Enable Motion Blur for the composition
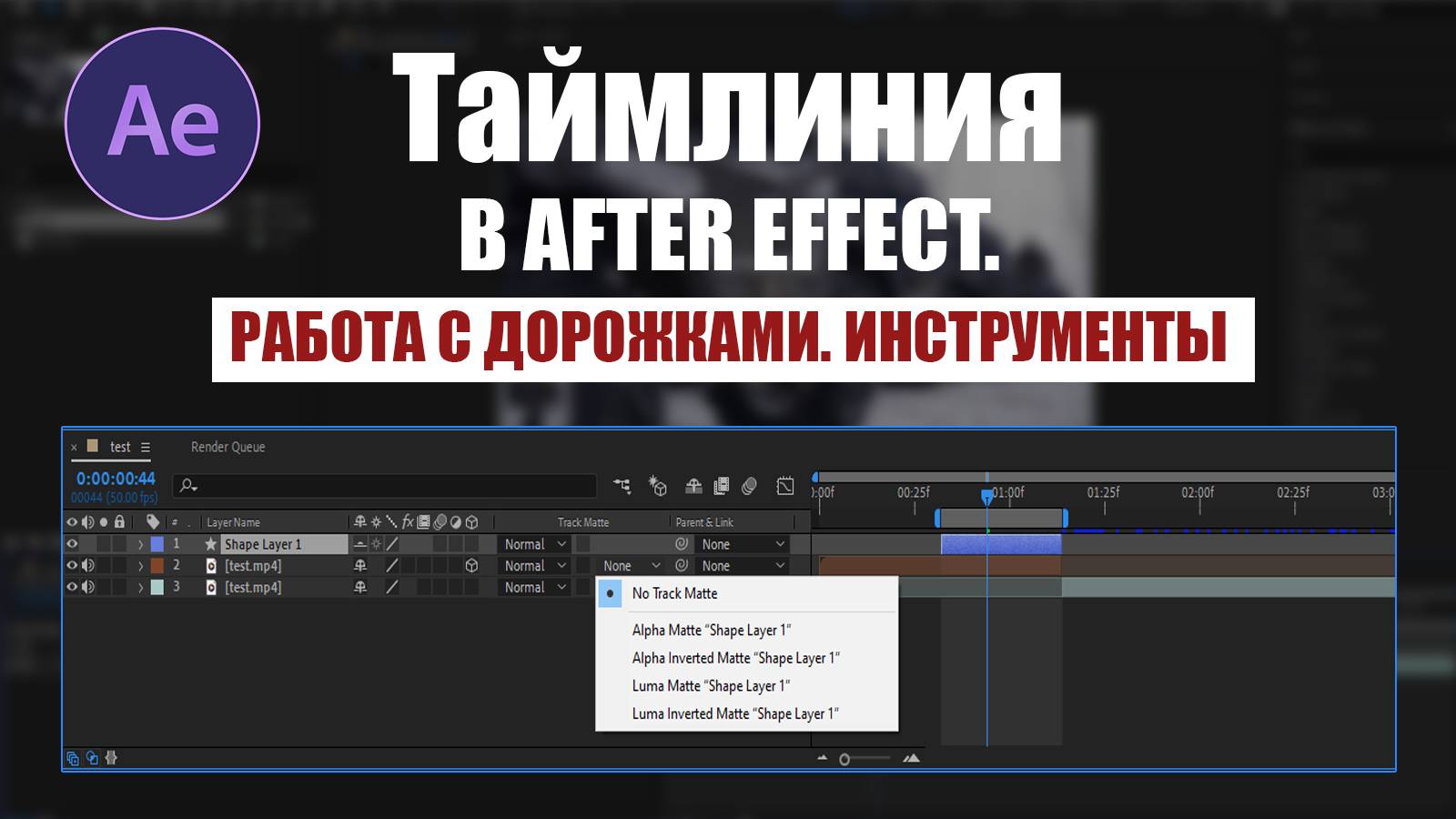Screen dimensions: 1456x819 pyautogui.click(x=750, y=487)
